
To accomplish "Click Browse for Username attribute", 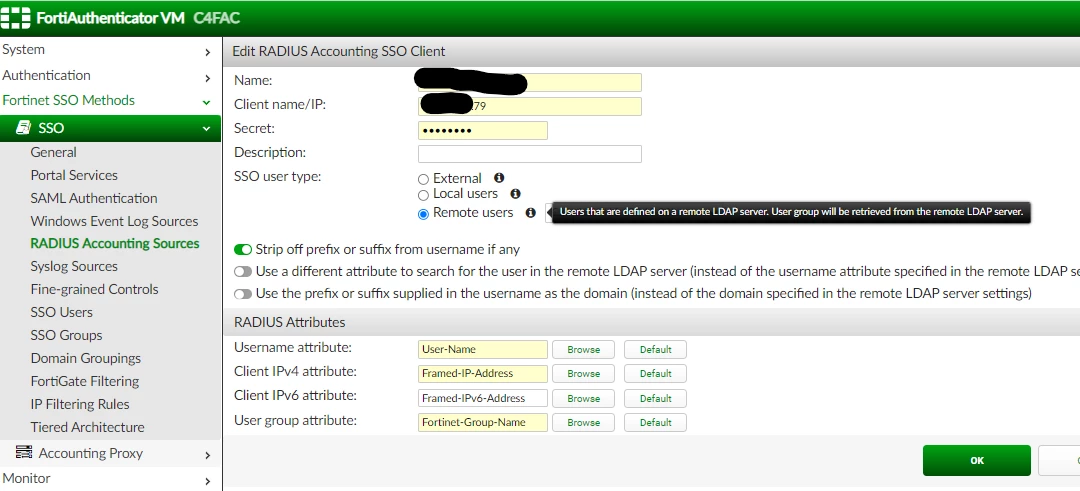I will (583, 349).
